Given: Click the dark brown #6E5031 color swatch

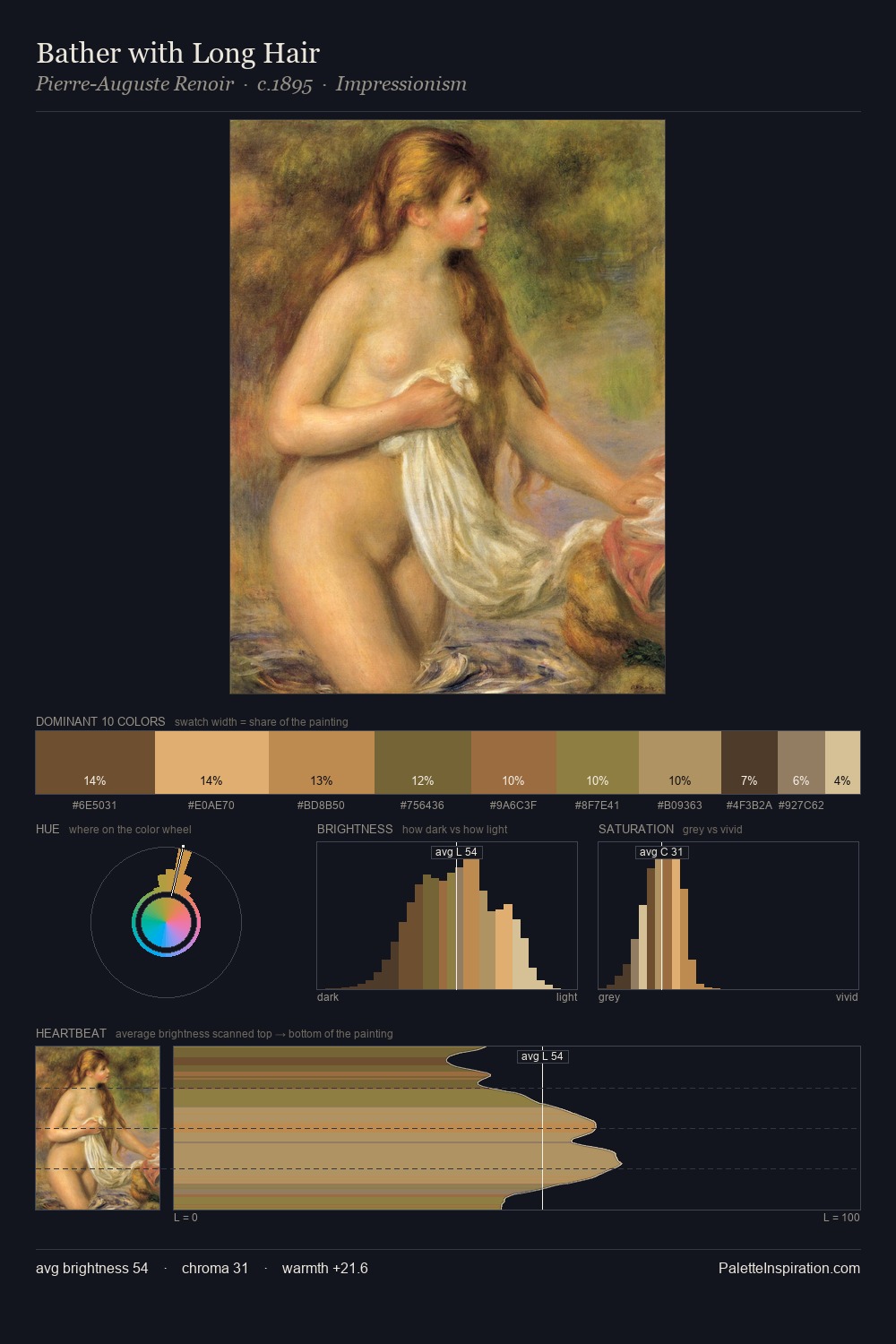Looking at the screenshot, I should (95, 762).
